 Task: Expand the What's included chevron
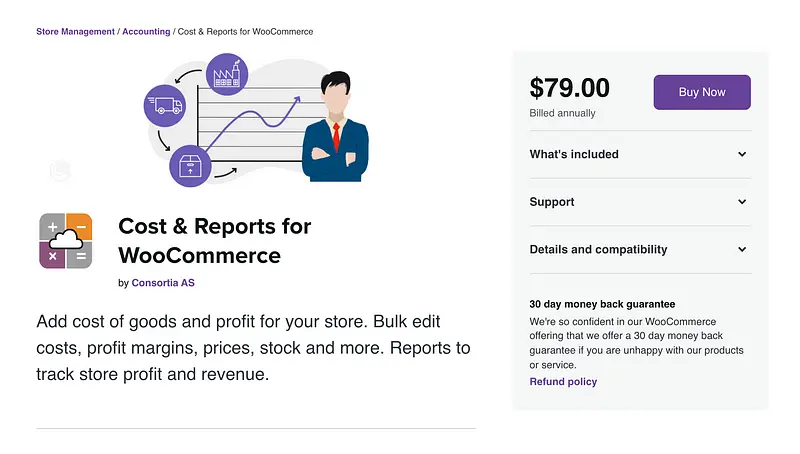[x=742, y=155]
